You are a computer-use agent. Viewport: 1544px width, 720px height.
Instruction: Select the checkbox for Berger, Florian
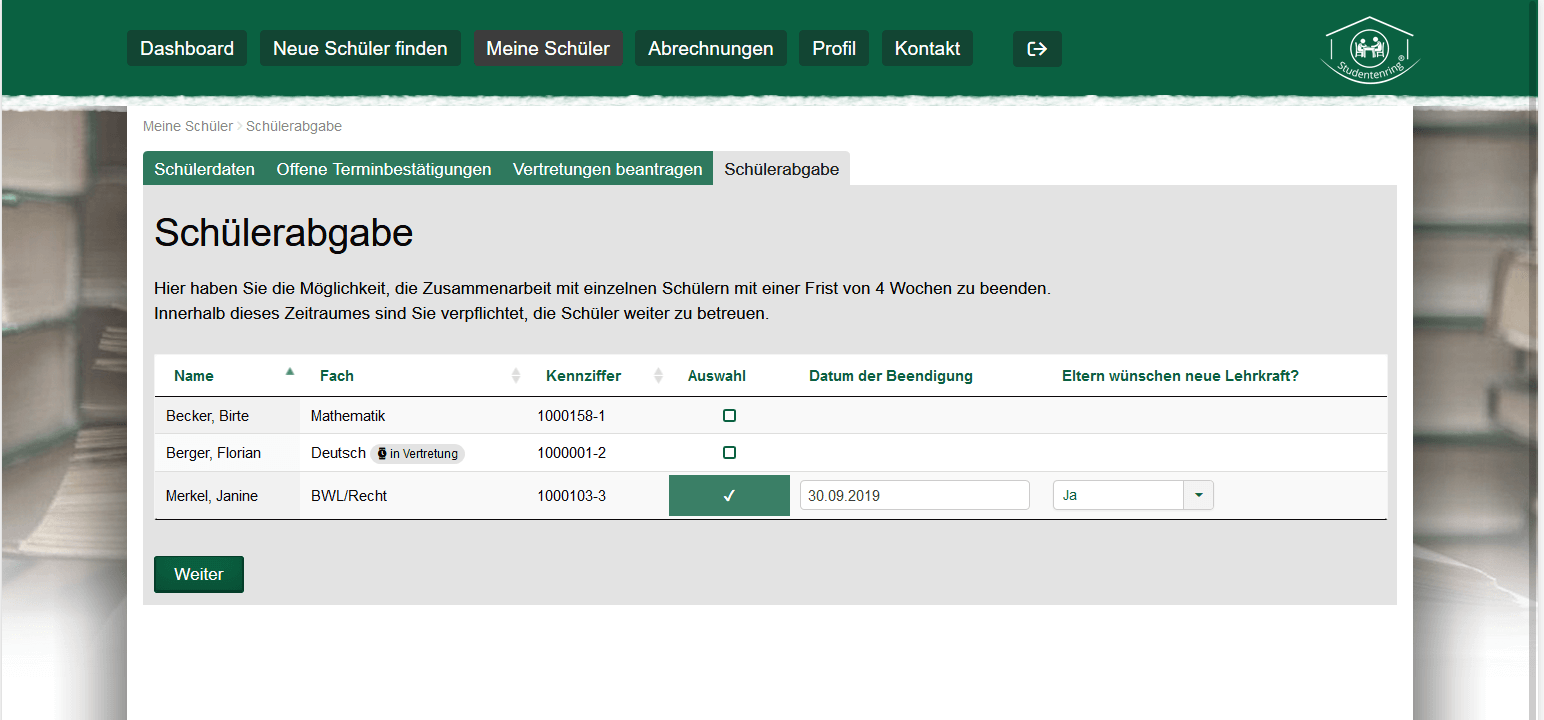(729, 453)
